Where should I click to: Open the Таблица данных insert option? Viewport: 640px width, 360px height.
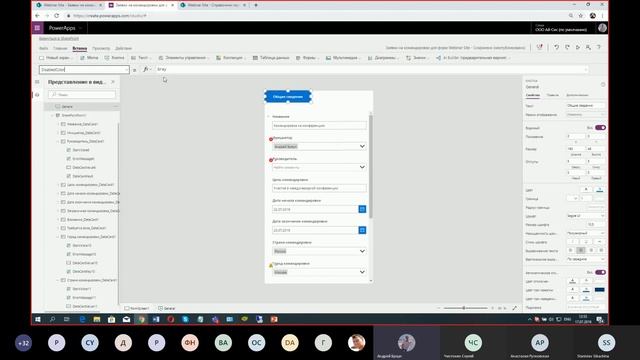[x=271, y=58]
